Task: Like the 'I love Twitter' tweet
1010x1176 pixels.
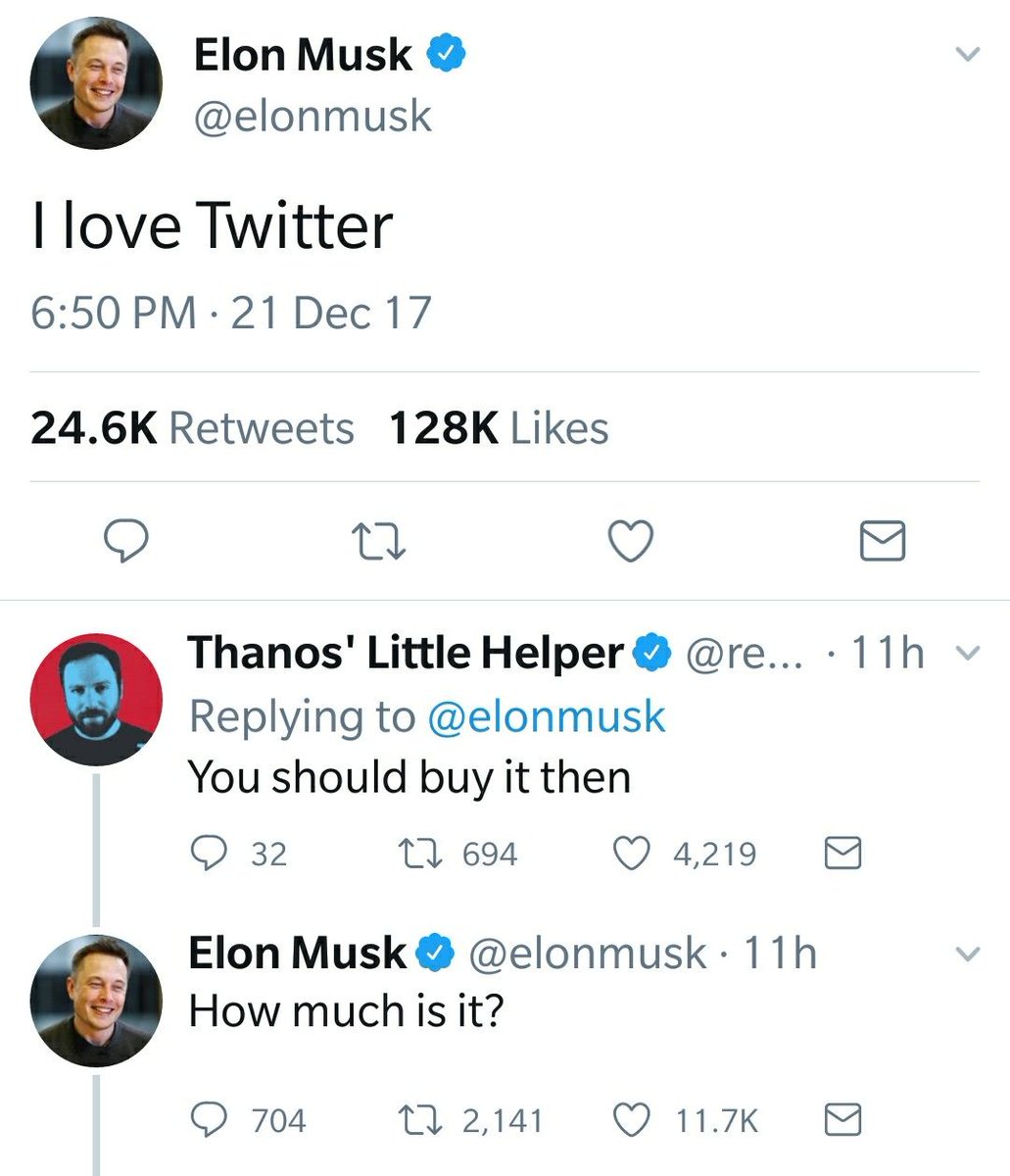Action: [630, 540]
